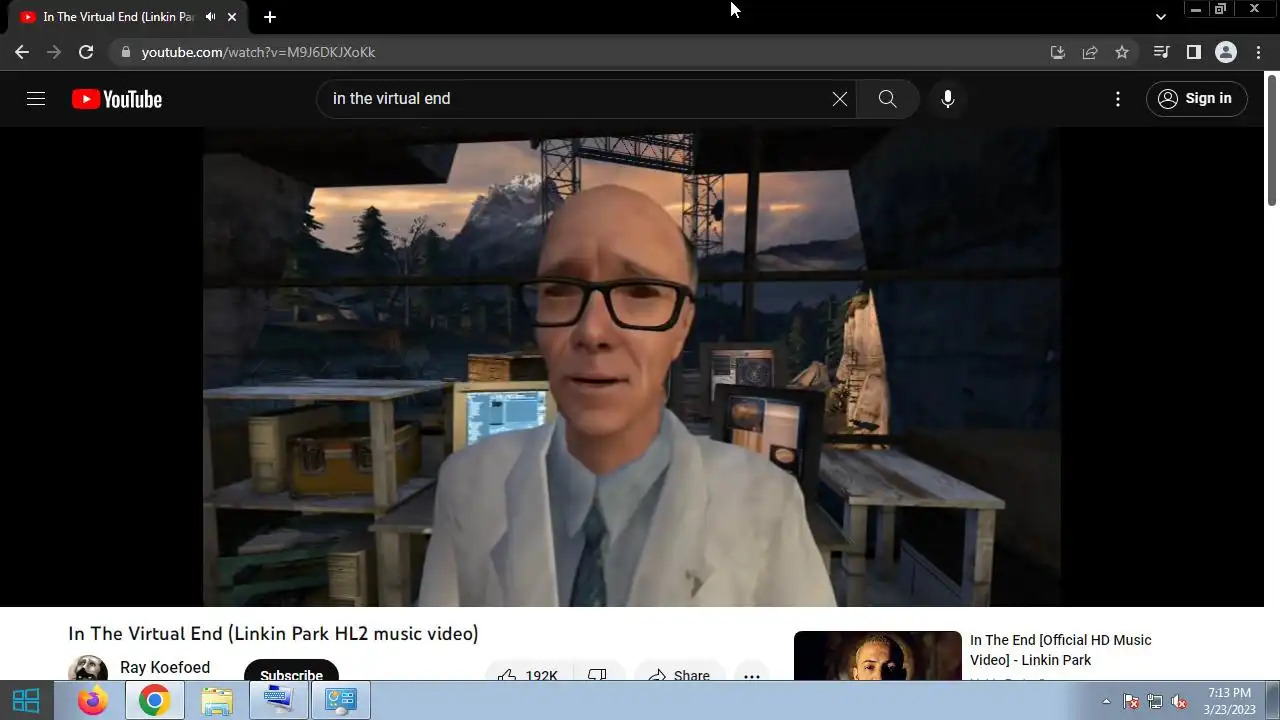Switch to Chrome in the taskbar
This screenshot has width=1280, height=720.
coord(154,701)
